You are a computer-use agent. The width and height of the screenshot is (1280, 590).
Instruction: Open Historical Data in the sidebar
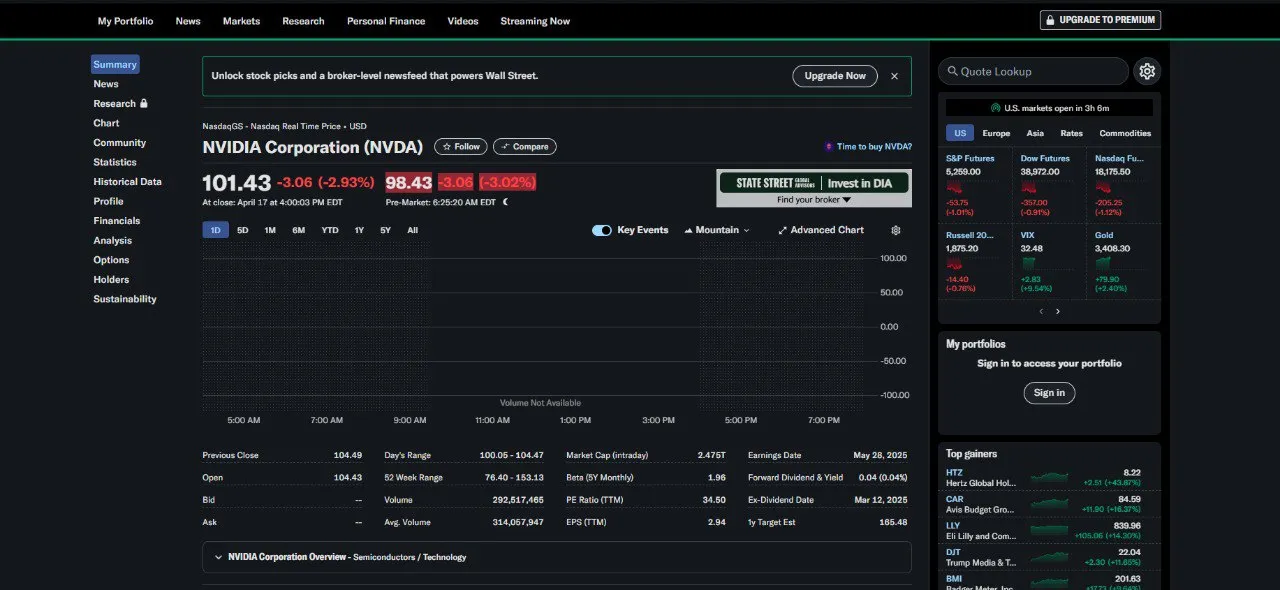pos(128,182)
